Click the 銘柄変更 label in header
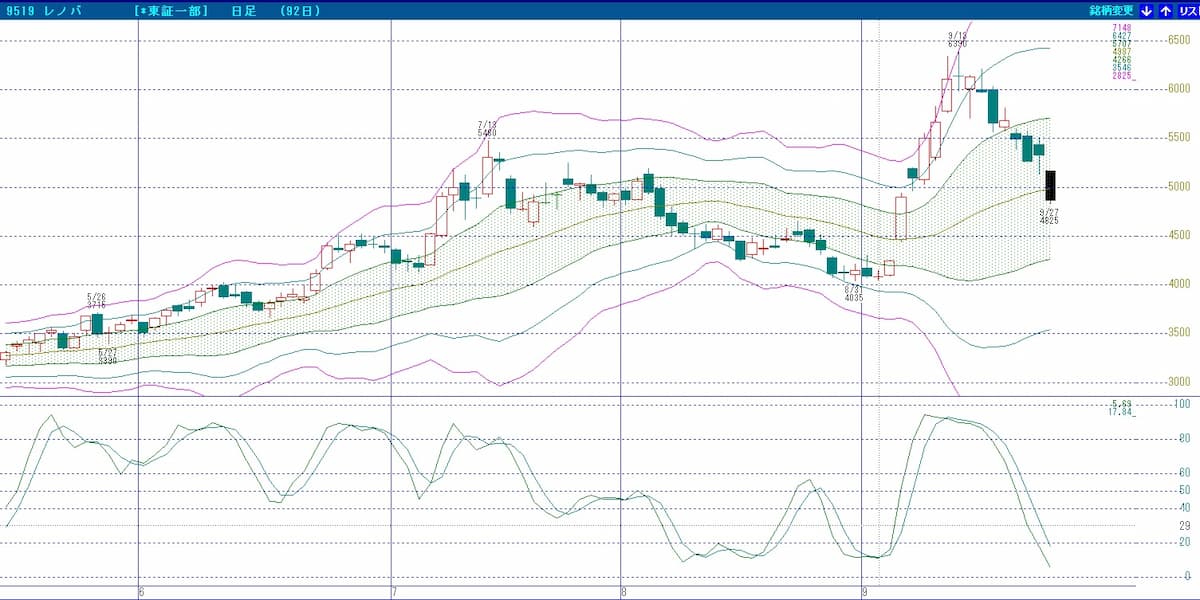Screen dimensions: 1200x600 (1111, 10)
